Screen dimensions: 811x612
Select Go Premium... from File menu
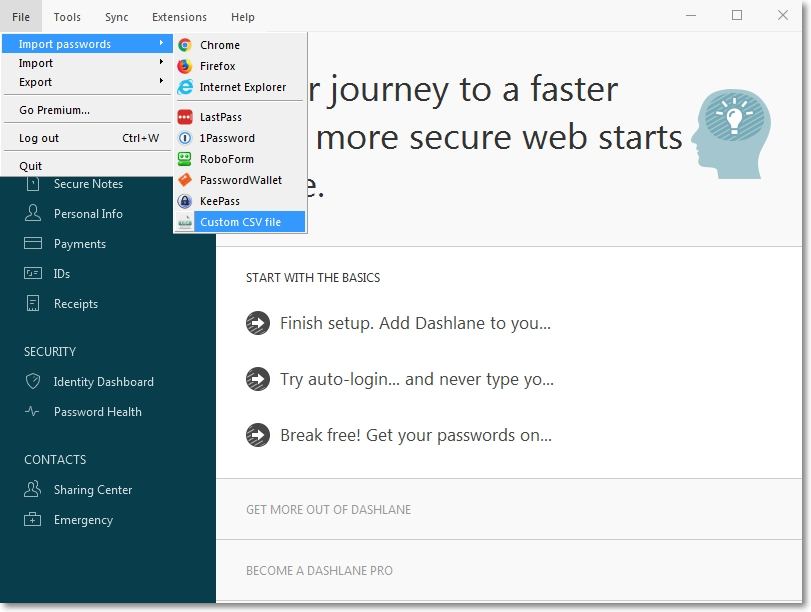tap(87, 110)
